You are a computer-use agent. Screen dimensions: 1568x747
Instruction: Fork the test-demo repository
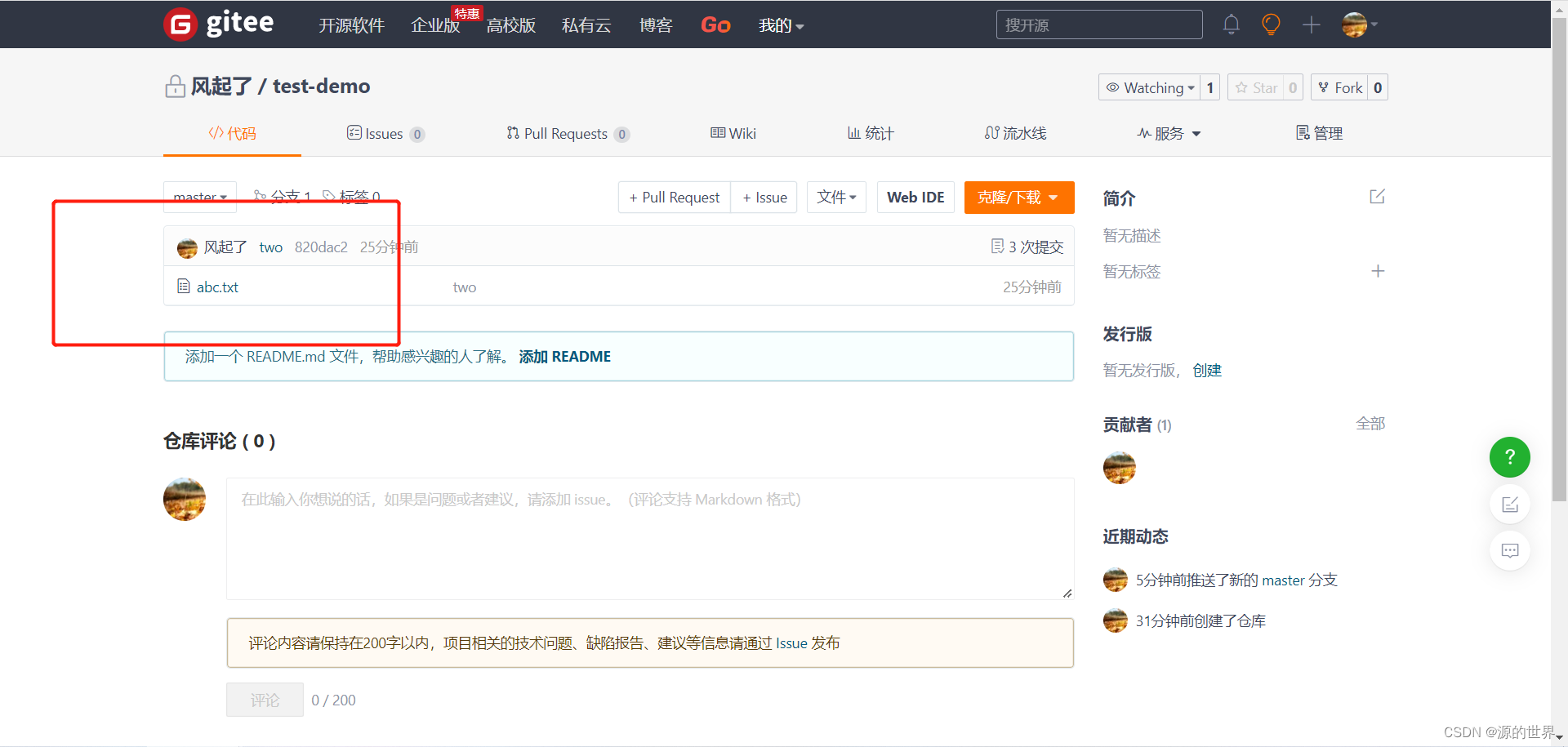pos(1339,87)
